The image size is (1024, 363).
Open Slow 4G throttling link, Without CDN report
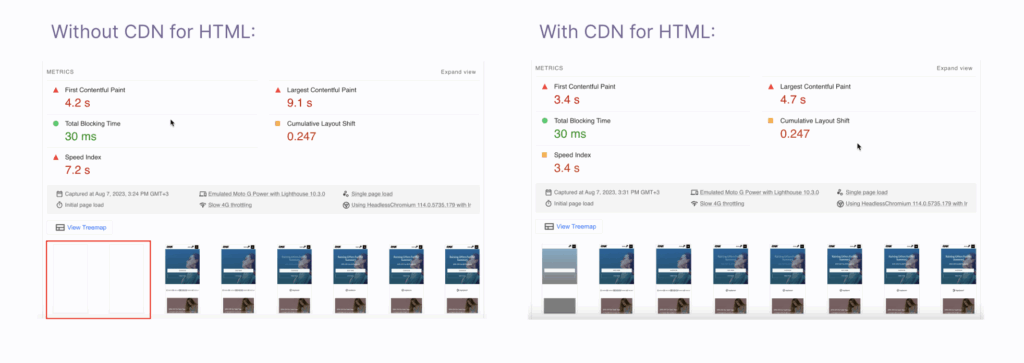point(230,205)
